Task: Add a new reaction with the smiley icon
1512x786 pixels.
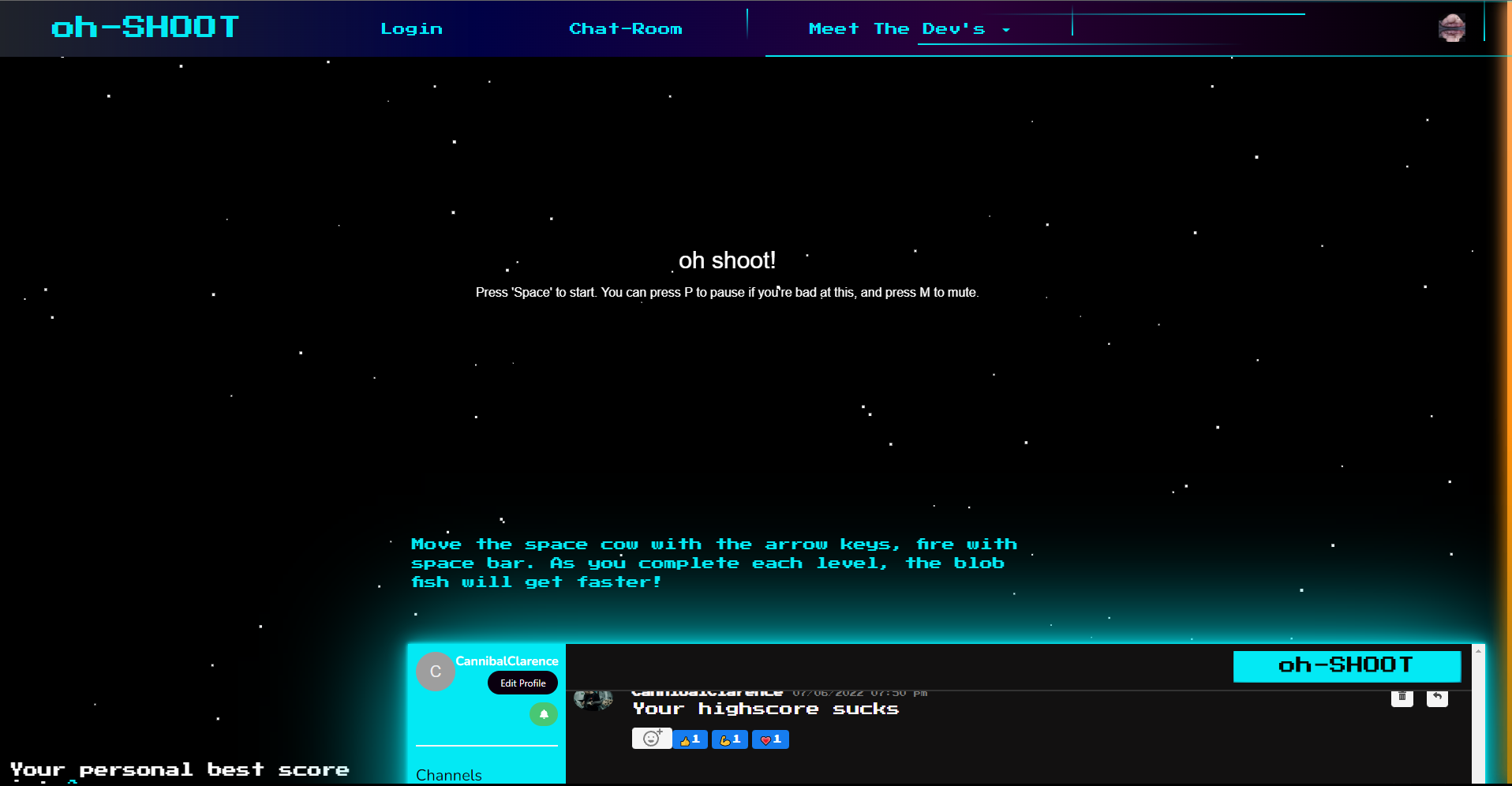Action: pos(651,739)
